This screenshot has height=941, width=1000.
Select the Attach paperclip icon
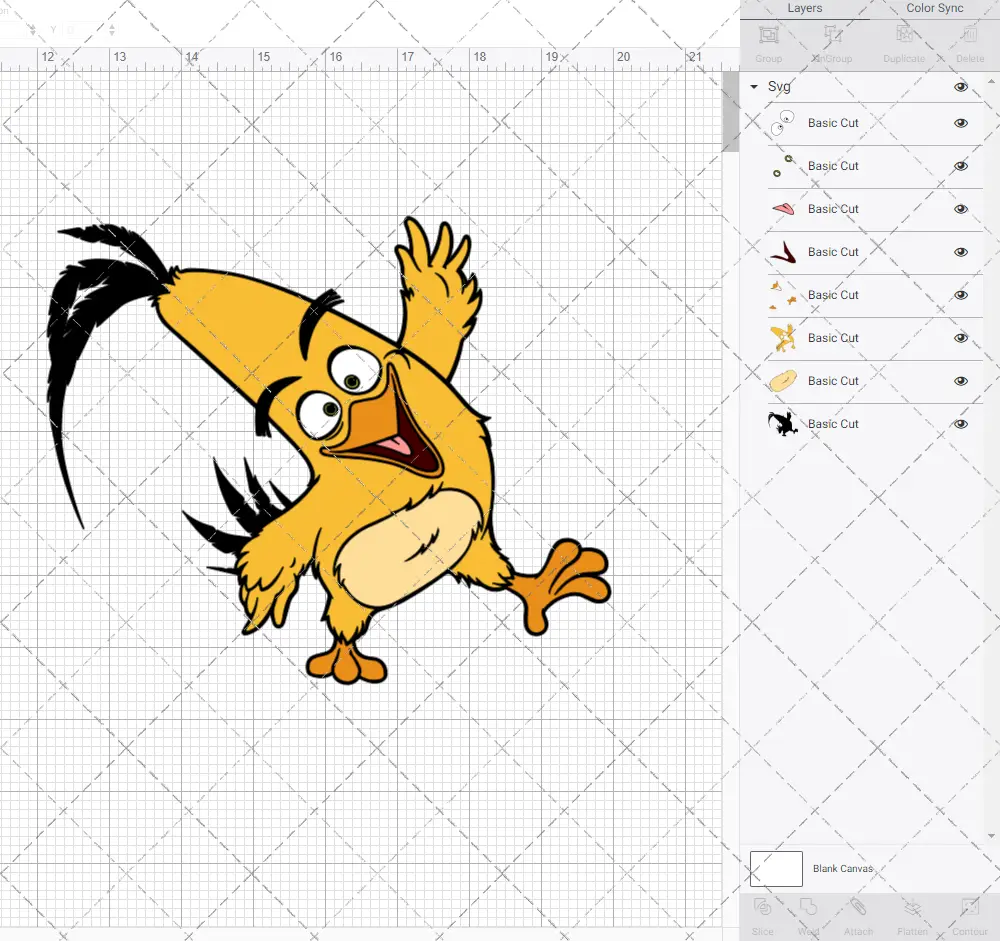tap(858, 907)
